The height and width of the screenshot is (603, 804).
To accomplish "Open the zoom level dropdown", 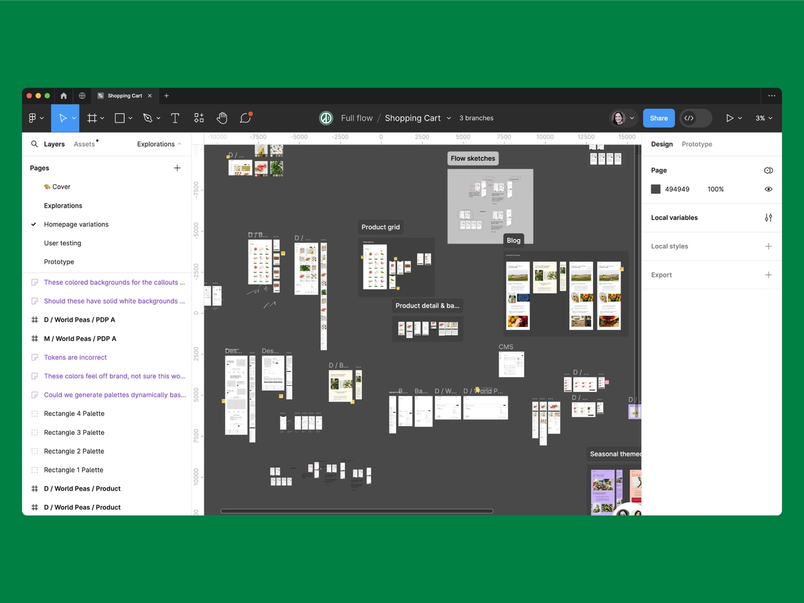I will point(763,118).
